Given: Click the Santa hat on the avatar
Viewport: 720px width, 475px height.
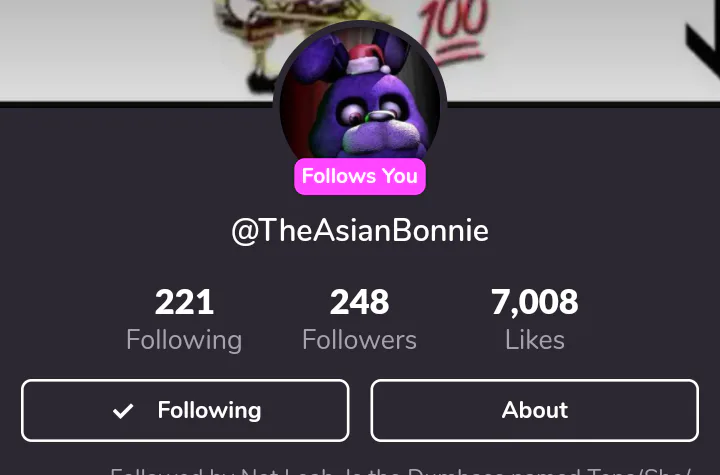Looking at the screenshot, I should coord(369,61).
